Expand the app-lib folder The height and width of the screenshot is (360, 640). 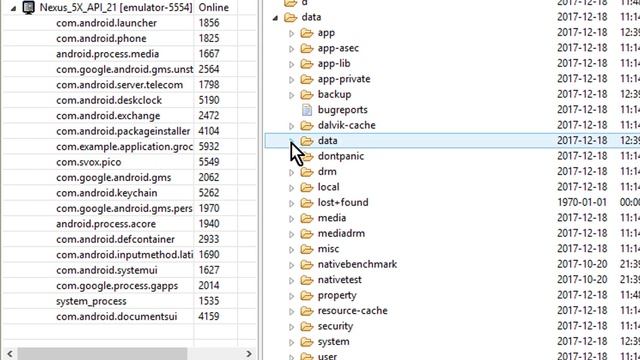(291, 64)
